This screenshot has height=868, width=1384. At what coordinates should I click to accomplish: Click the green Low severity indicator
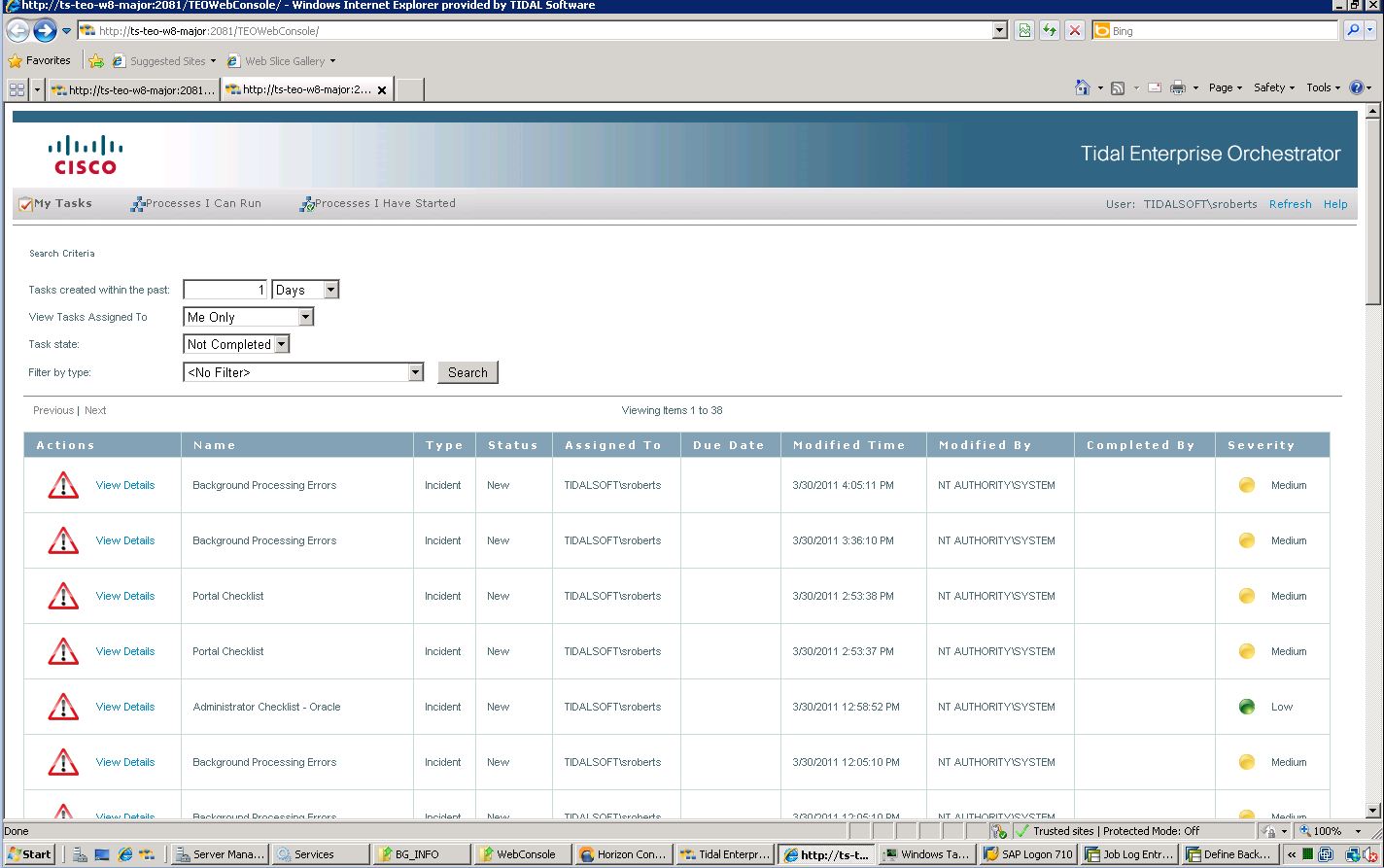(x=1247, y=707)
